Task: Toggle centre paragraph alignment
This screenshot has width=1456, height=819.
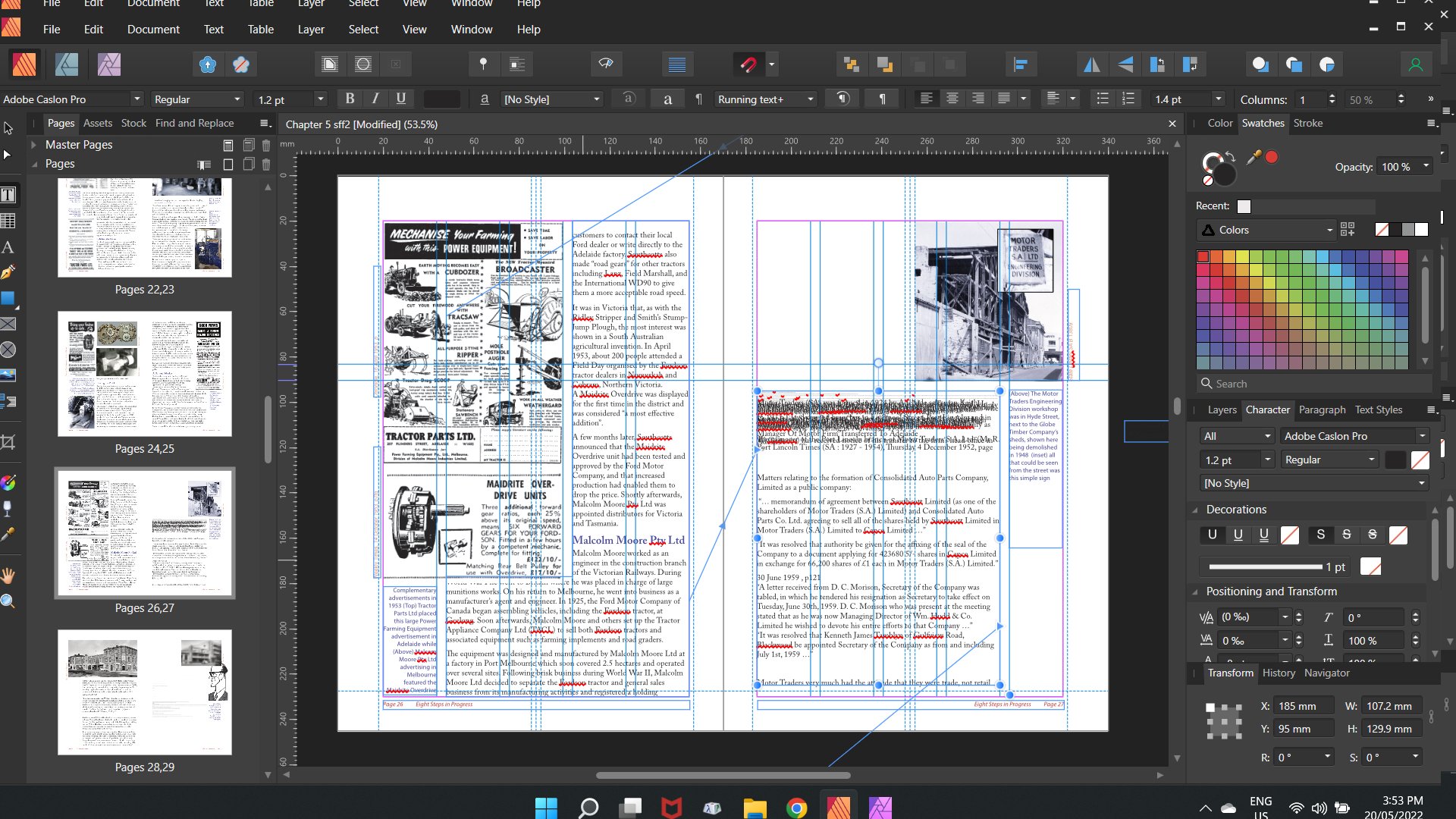Action: pos(952,99)
